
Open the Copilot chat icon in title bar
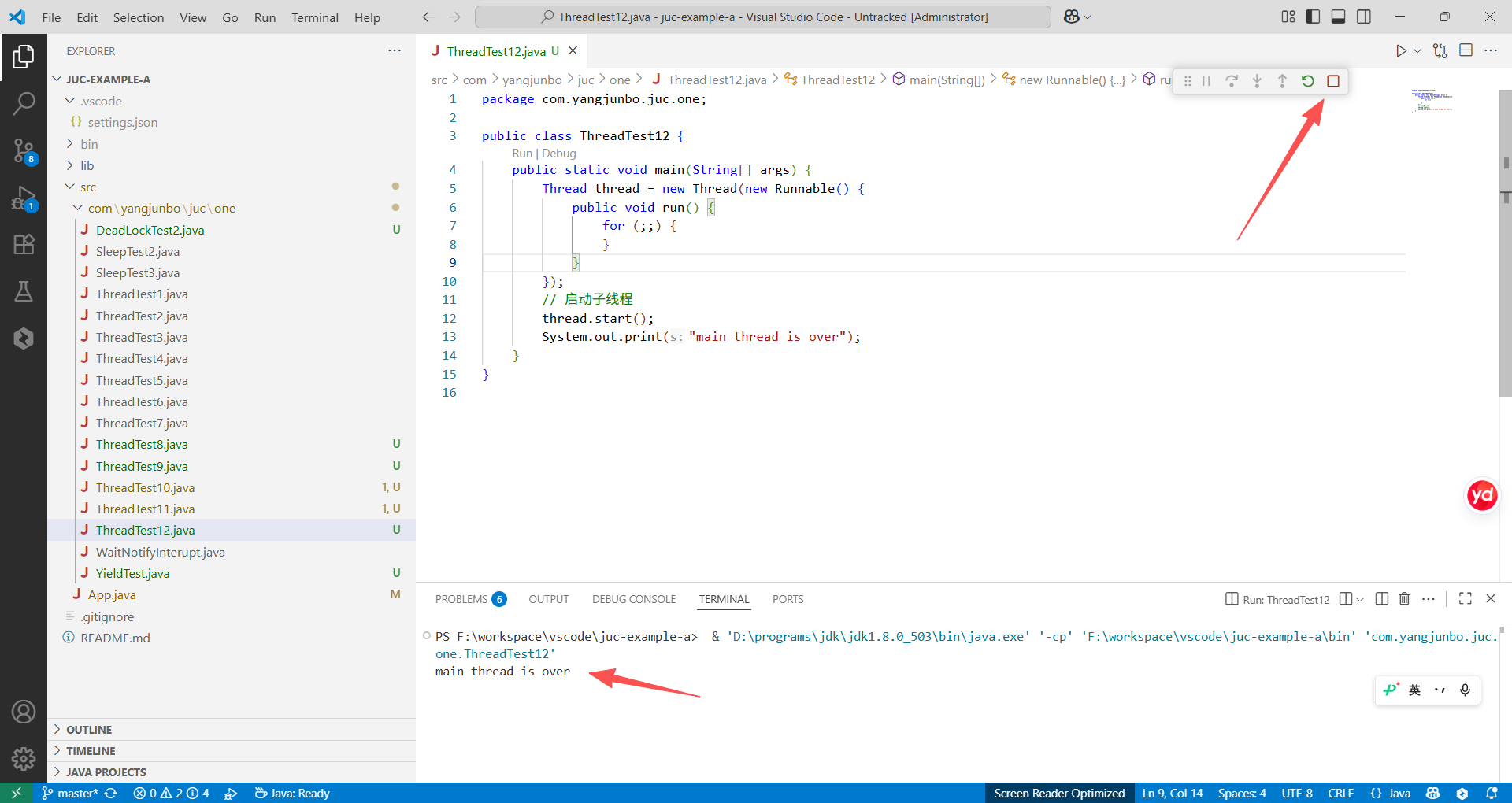1072,17
